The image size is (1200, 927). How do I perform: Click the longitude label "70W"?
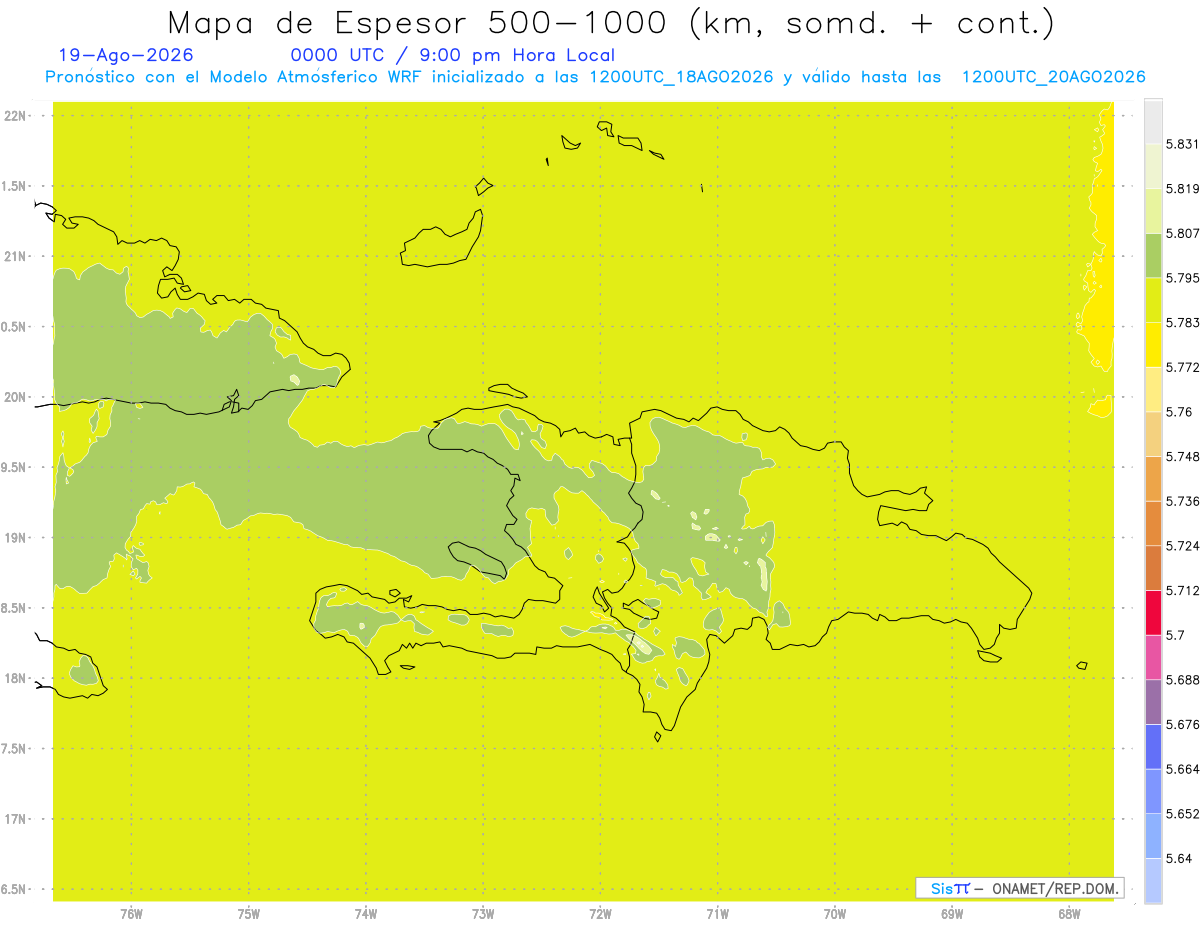click(835, 913)
